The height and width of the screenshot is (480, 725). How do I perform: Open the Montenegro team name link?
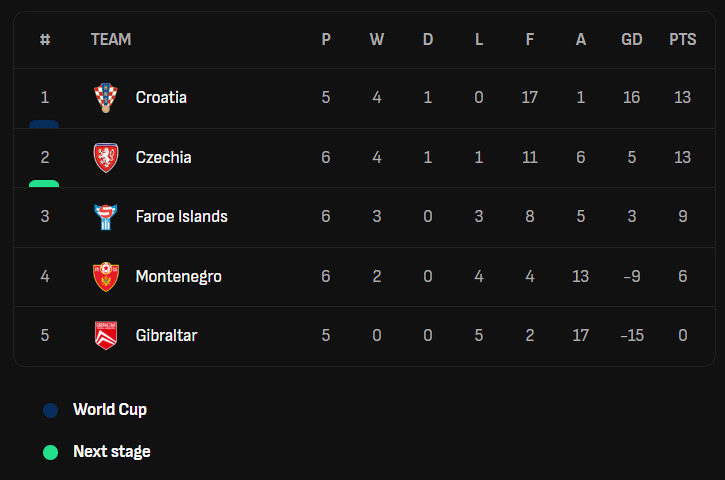[x=178, y=276]
